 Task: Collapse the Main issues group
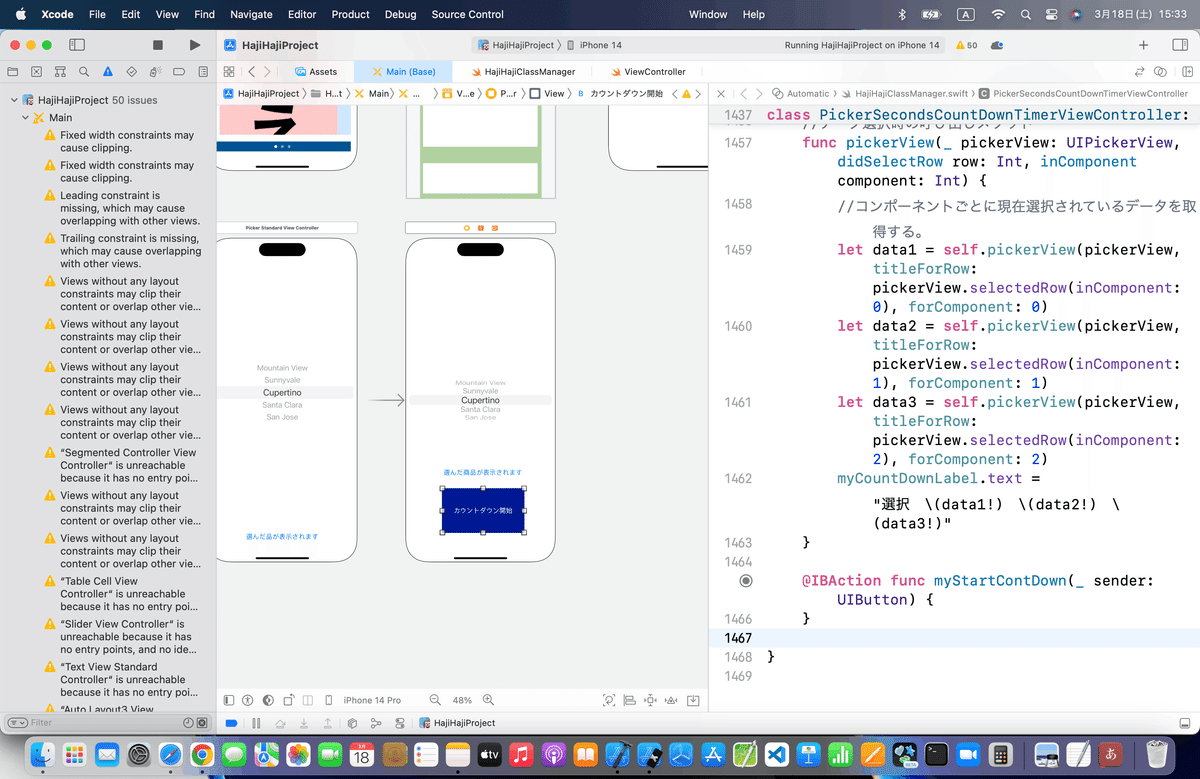[x=26, y=118]
